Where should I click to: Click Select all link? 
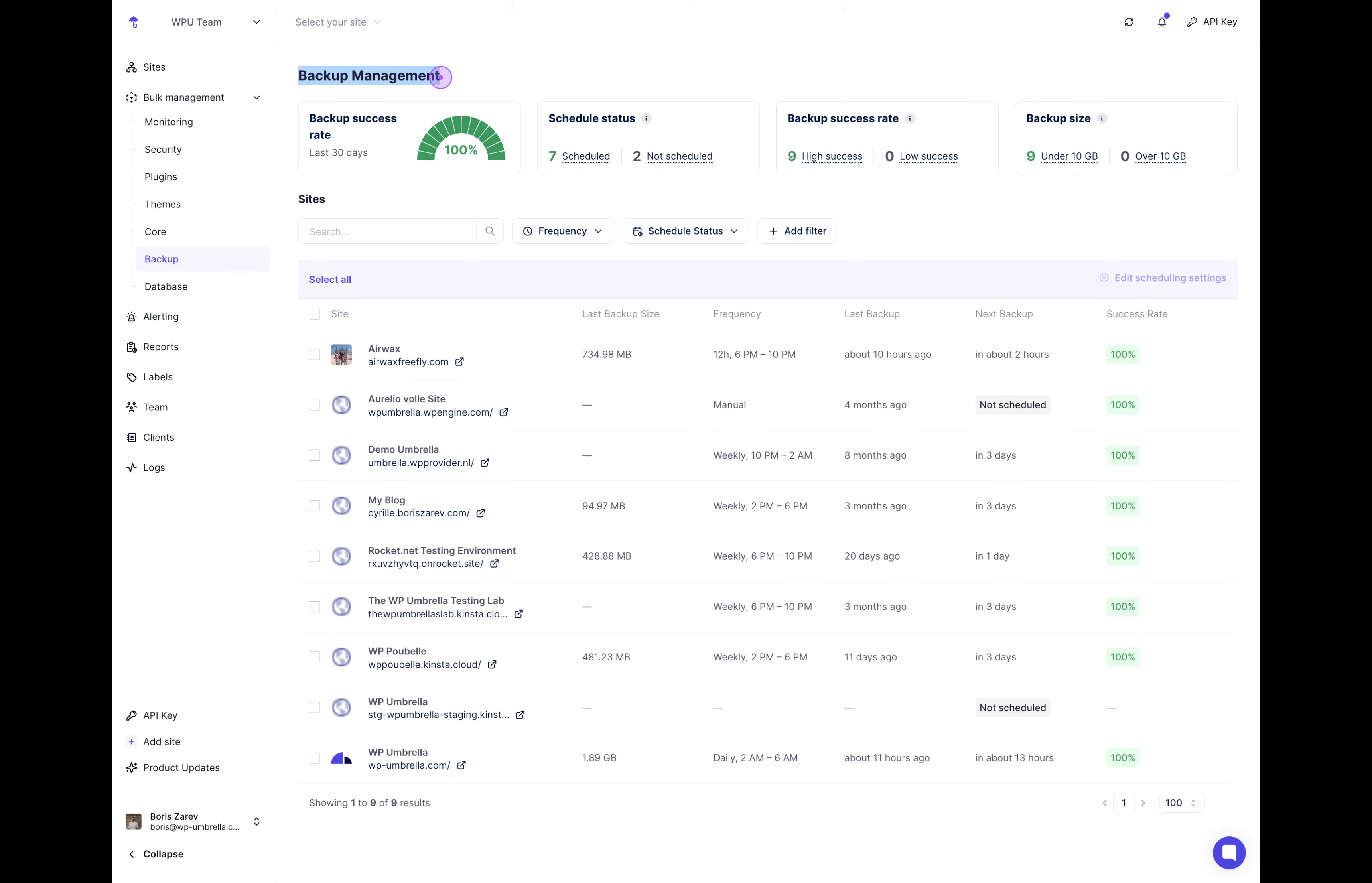[330, 280]
